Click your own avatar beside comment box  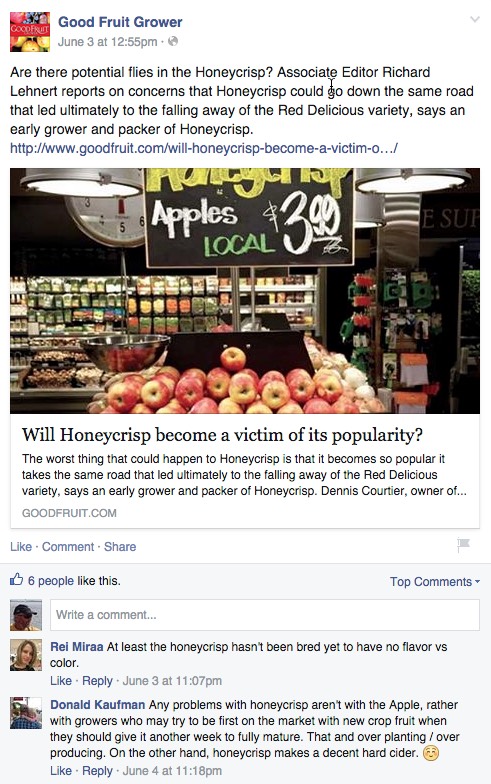click(26, 614)
